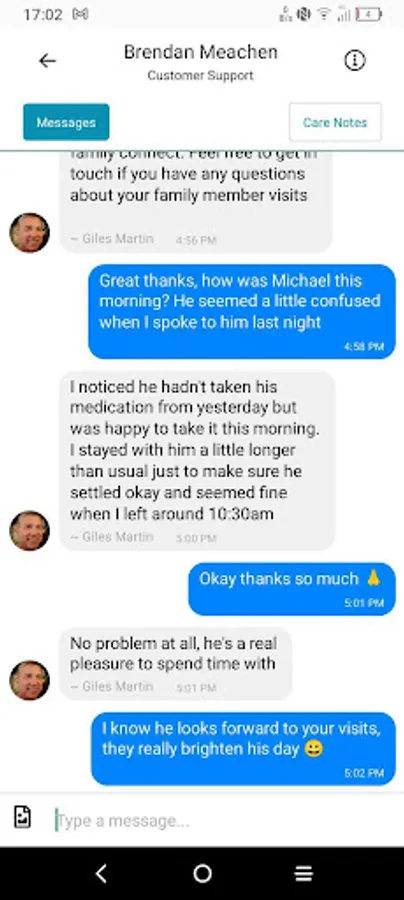Switch to the Messages tab

(x=66, y=122)
